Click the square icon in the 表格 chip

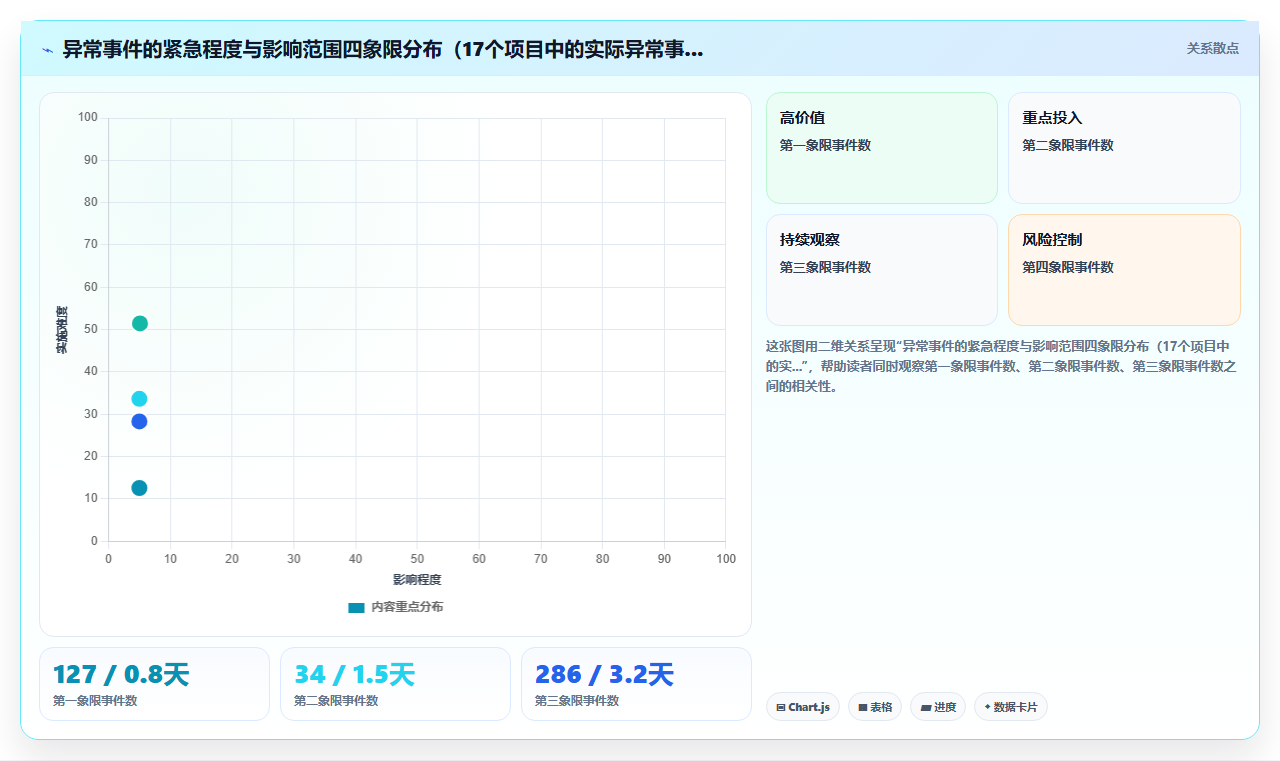[863, 707]
